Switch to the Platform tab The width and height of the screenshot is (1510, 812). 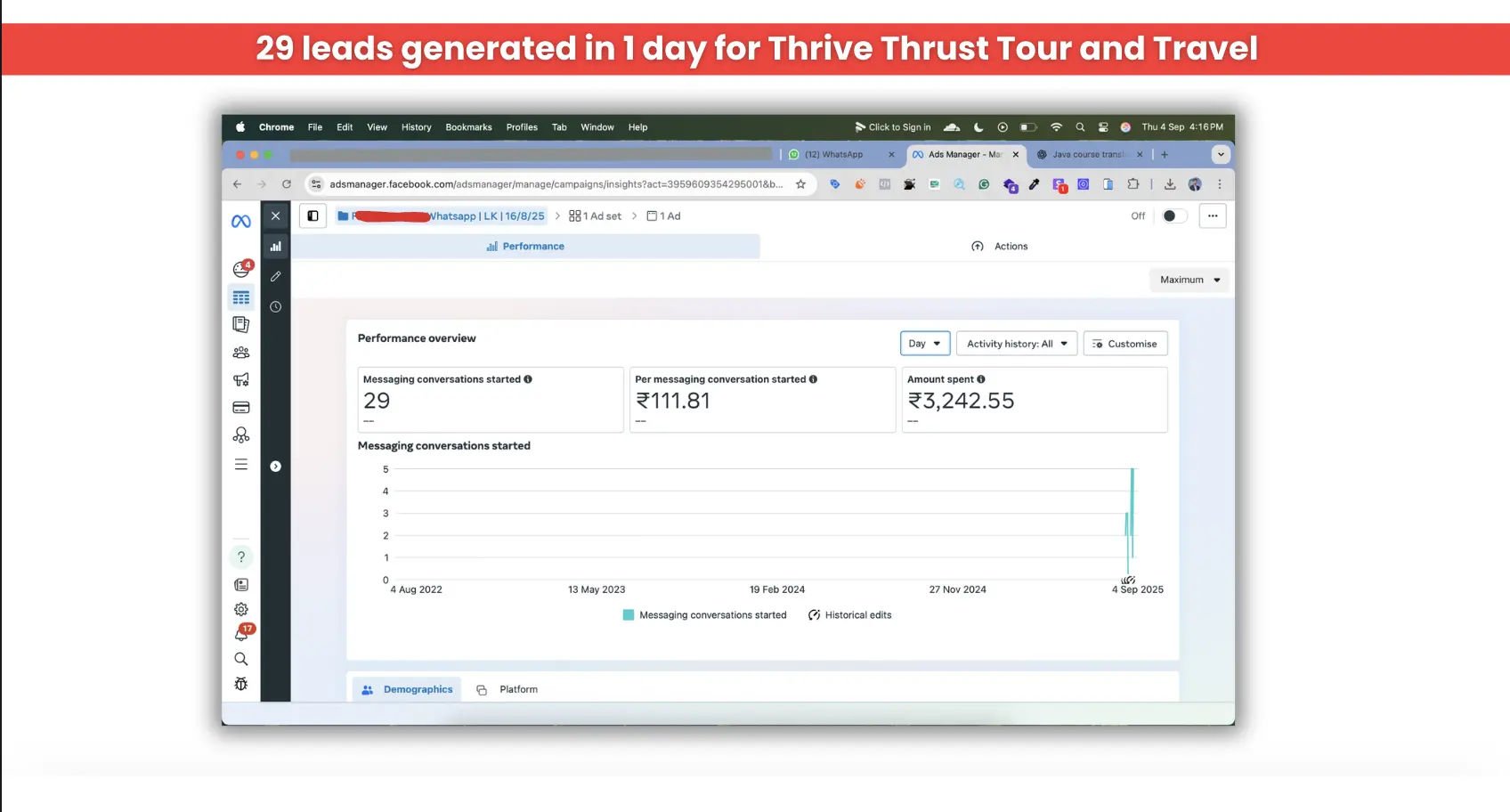(x=507, y=689)
